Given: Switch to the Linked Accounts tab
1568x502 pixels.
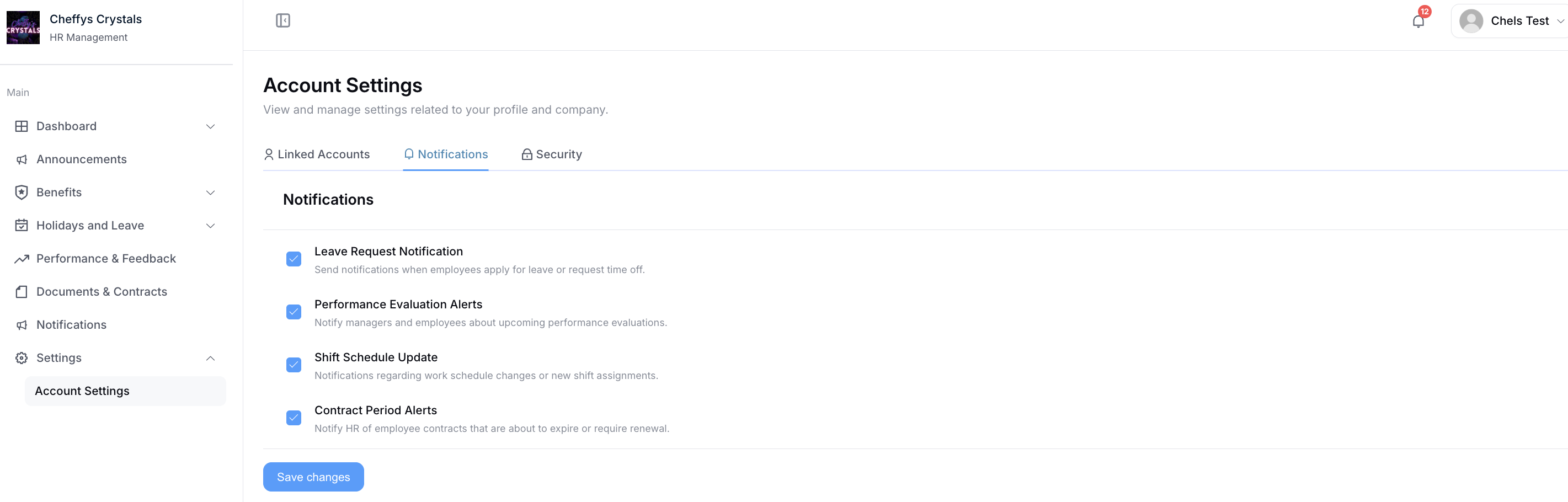Looking at the screenshot, I should (317, 154).
